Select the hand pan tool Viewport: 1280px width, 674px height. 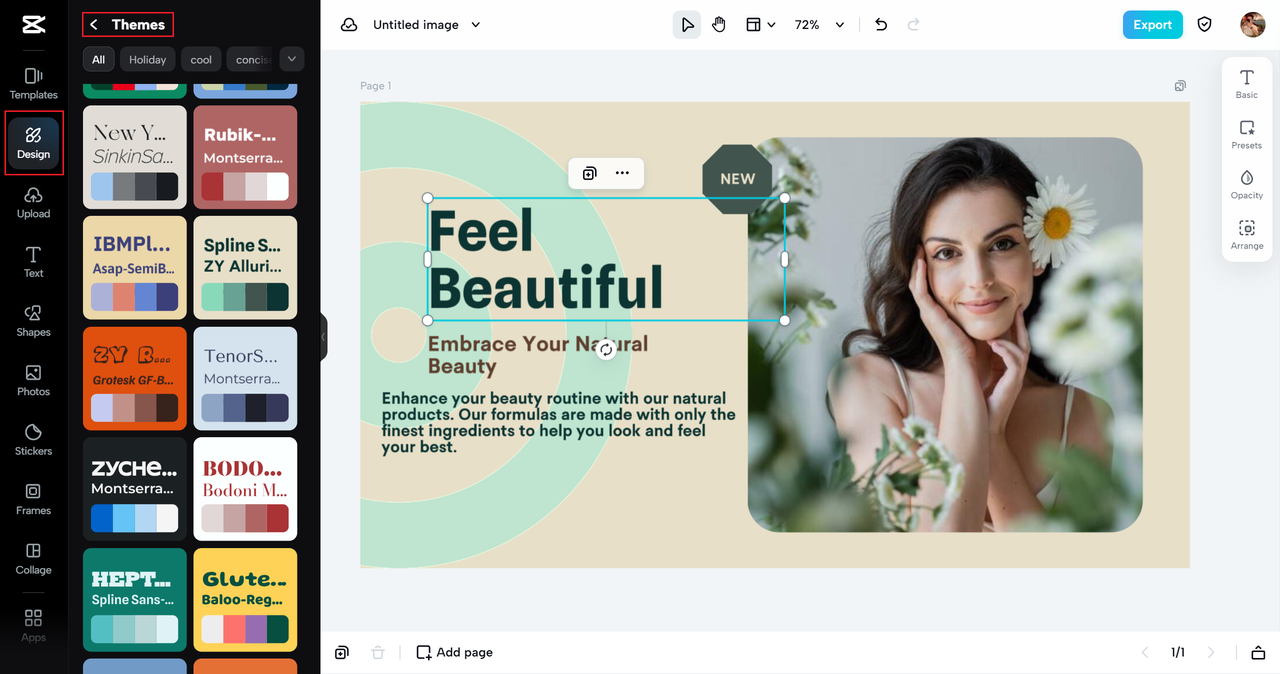(719, 25)
